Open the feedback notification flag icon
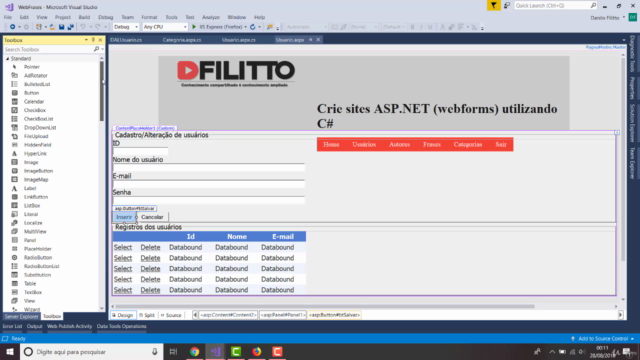Screen dimensions: 640x360 coord(493,5)
